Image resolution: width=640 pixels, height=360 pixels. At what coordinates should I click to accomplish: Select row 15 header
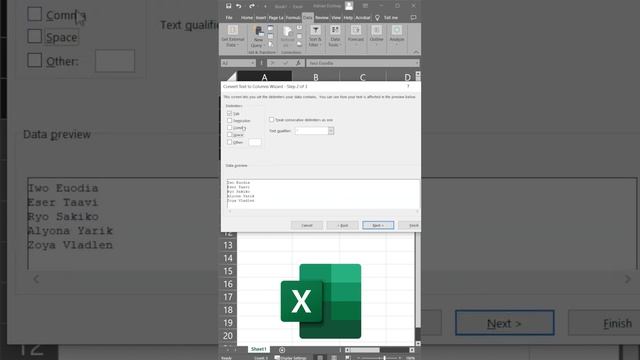228,271
